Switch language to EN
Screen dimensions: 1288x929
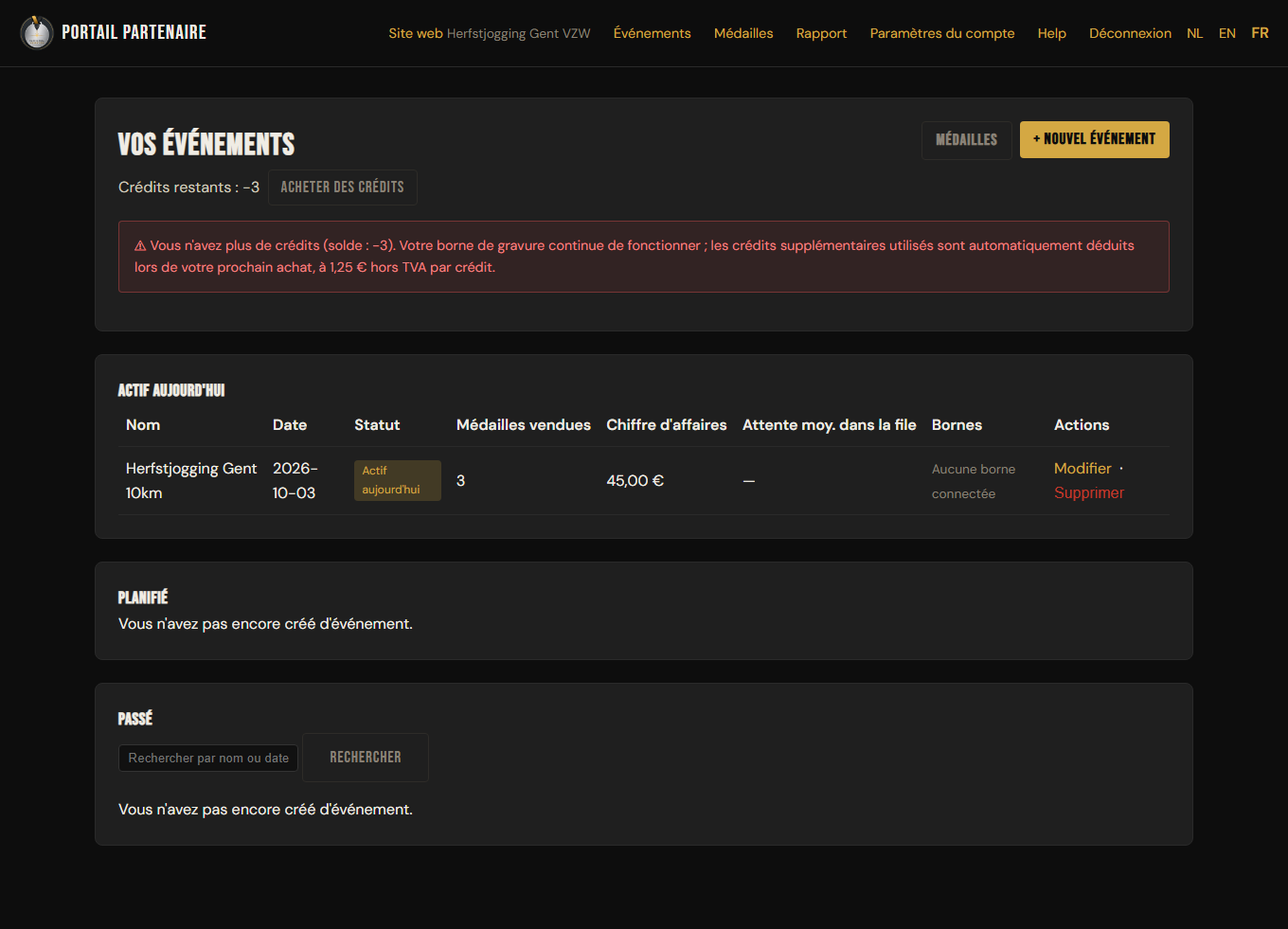tap(1227, 33)
